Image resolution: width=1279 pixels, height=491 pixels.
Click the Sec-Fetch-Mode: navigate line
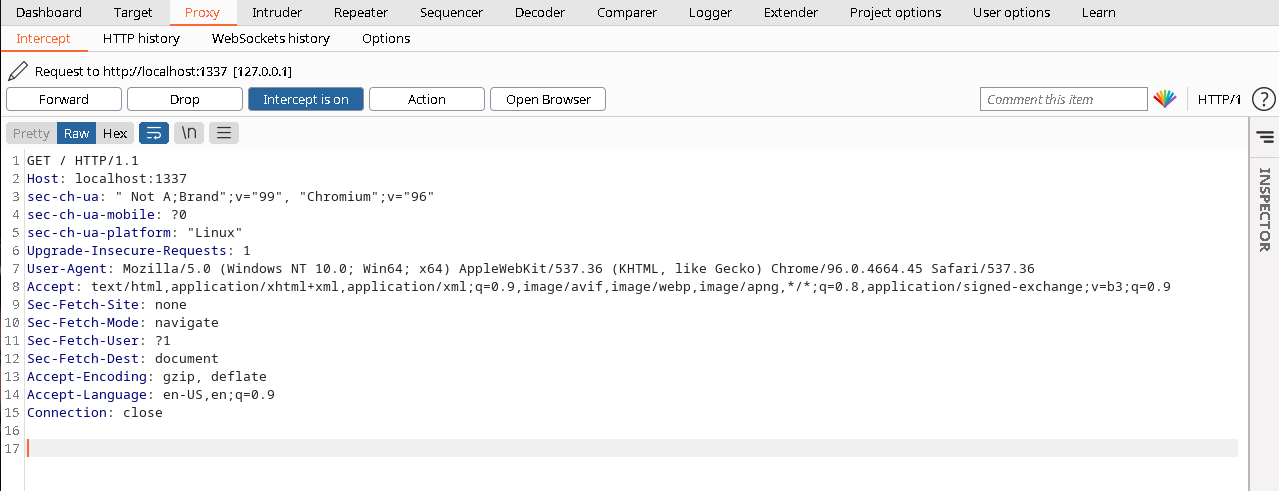pos(123,322)
